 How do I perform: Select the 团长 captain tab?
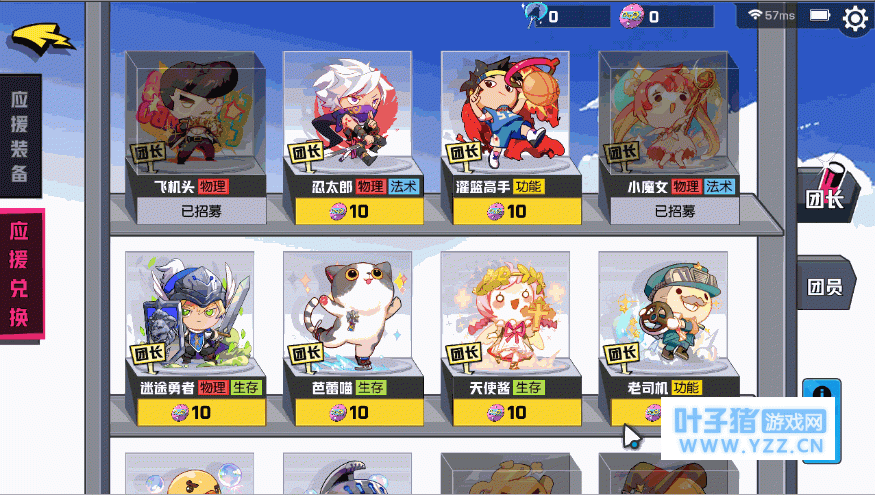[x=826, y=193]
